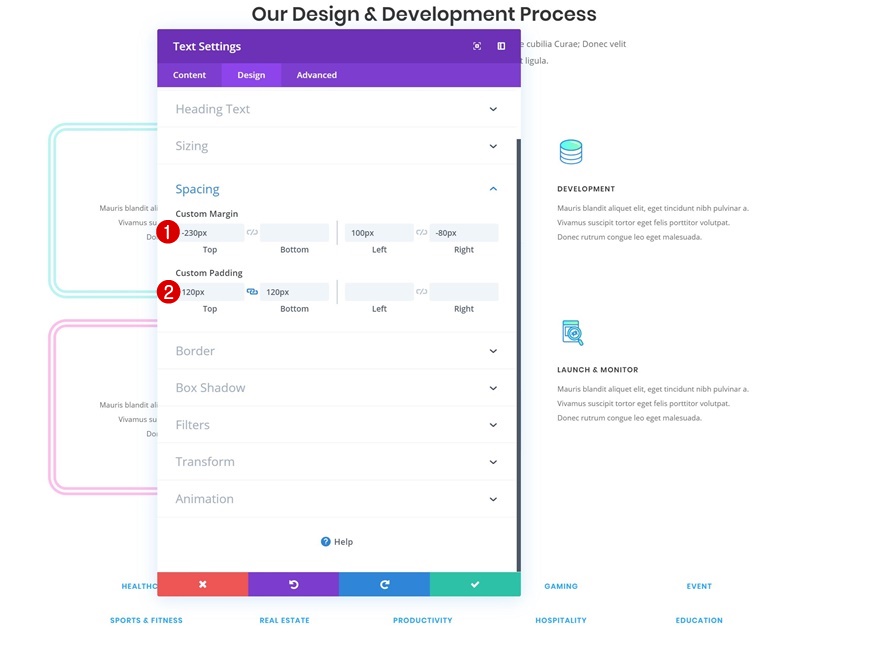Toggle link for margin top and bottom
Screen dimensions: 880x656
coord(252,233)
